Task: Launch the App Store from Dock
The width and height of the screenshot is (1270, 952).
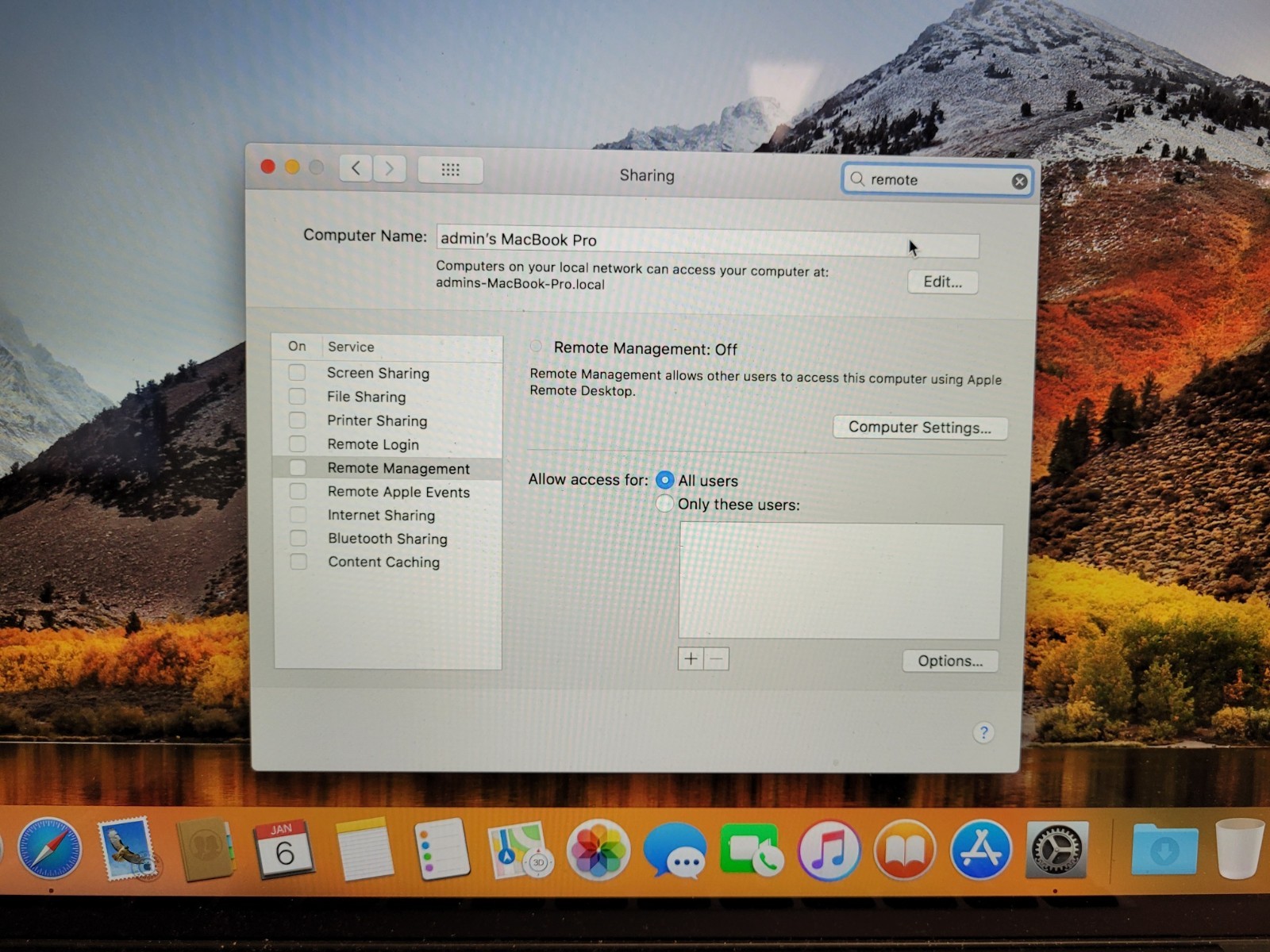Action: coord(981,850)
